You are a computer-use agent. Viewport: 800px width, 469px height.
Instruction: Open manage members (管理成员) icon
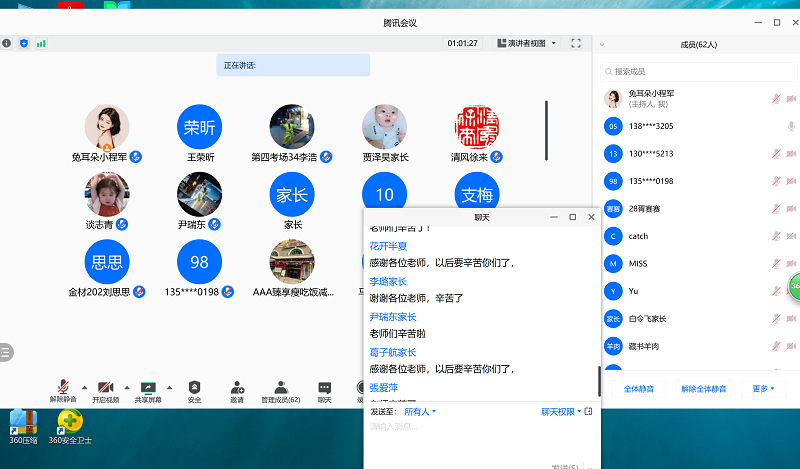280,386
